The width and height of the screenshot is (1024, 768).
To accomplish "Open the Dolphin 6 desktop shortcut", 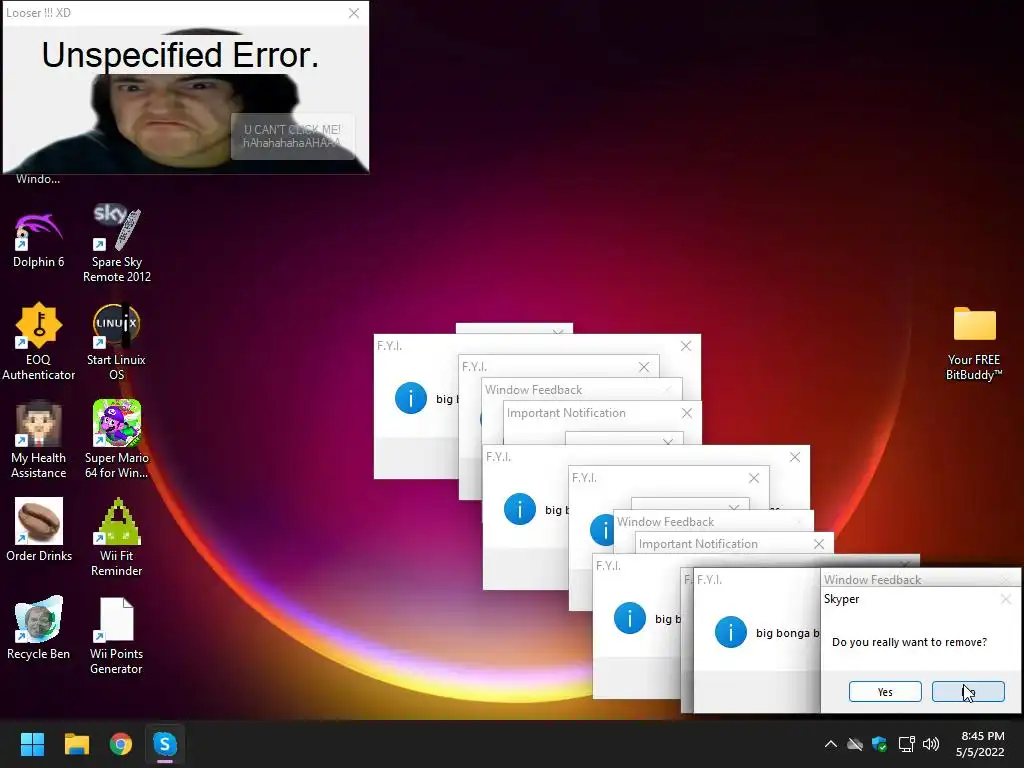I will coord(39,239).
